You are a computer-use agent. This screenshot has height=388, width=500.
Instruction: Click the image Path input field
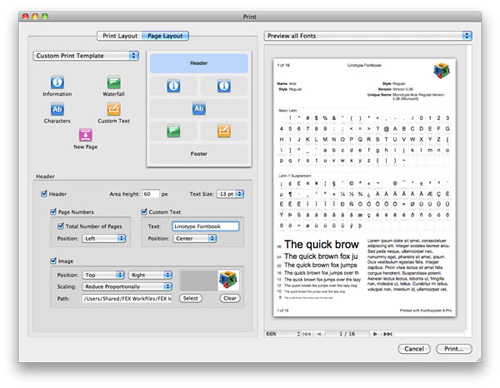(x=127, y=298)
